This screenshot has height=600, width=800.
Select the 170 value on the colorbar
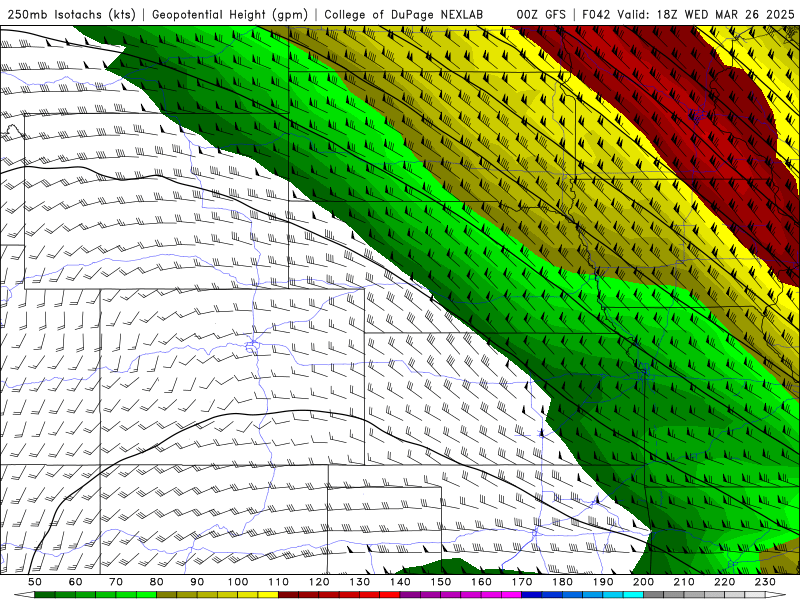522,582
